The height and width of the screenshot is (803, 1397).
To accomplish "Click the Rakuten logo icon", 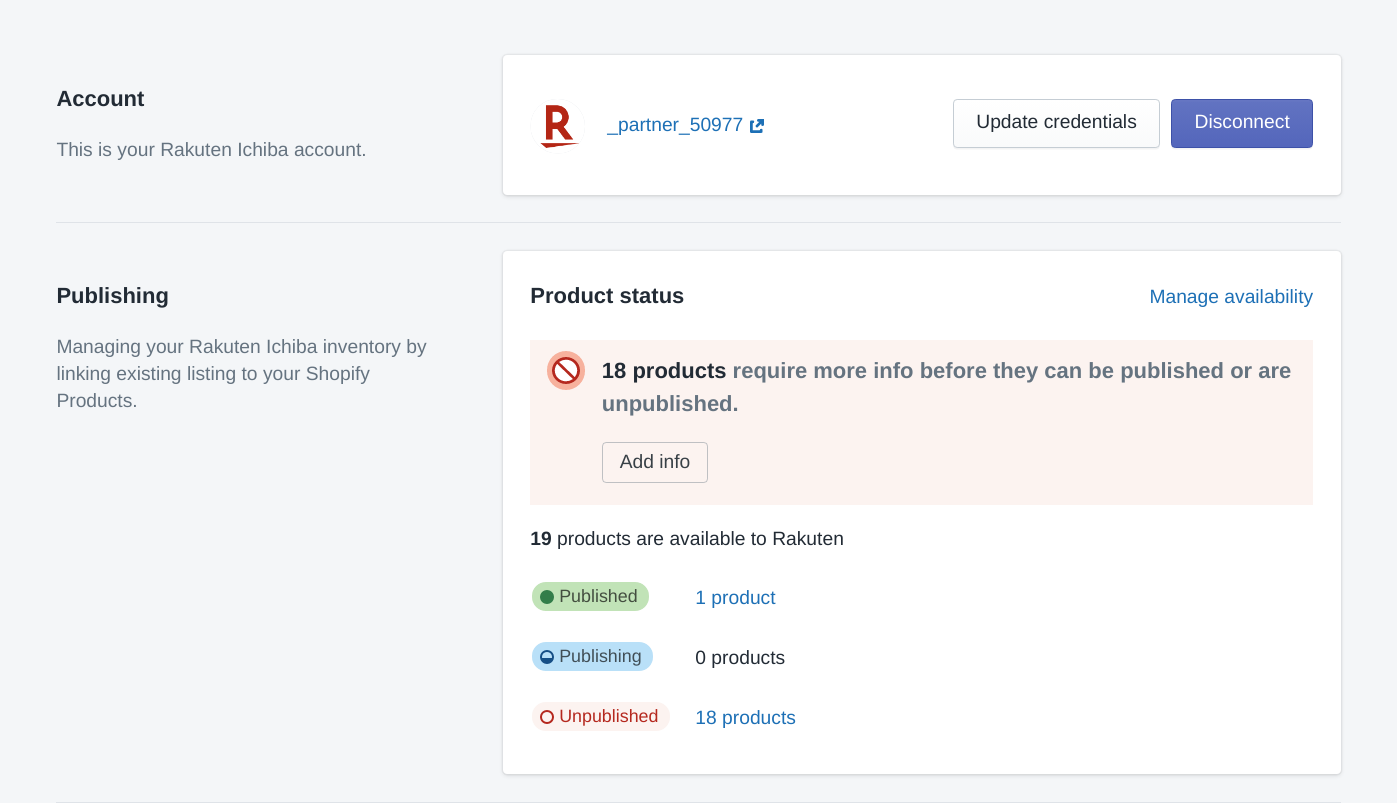I will [558, 125].
